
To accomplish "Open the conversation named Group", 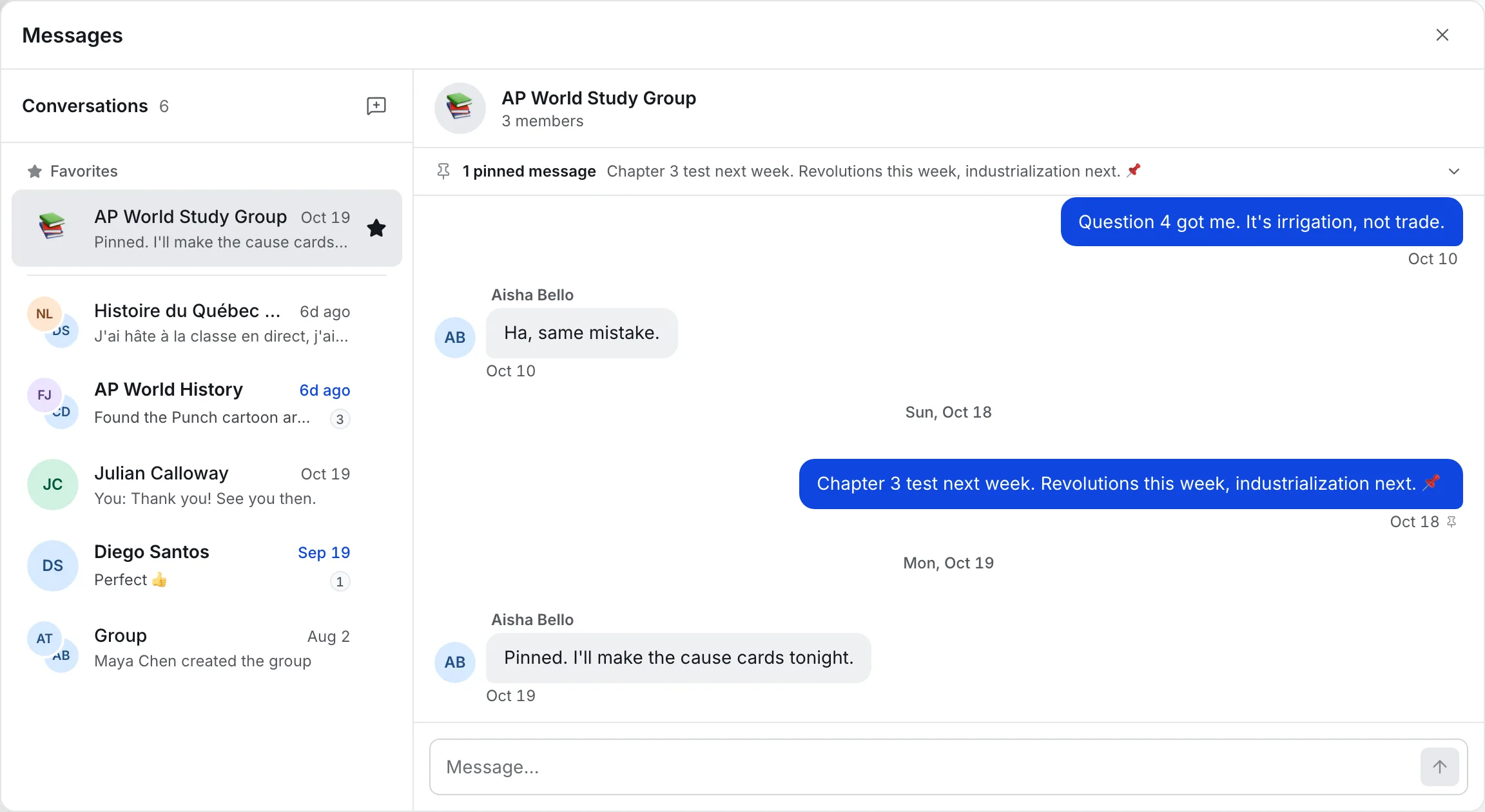I will [x=207, y=647].
